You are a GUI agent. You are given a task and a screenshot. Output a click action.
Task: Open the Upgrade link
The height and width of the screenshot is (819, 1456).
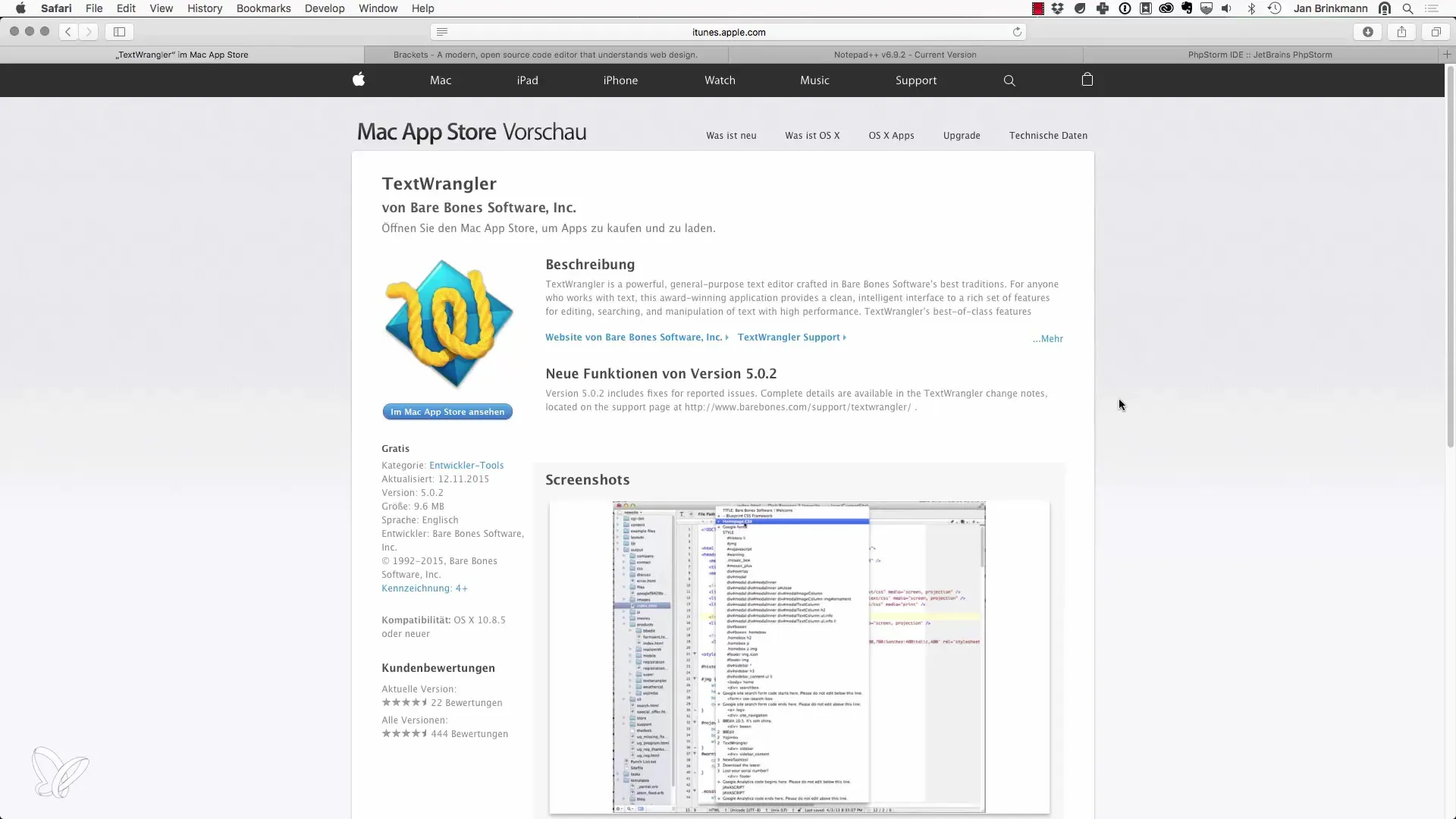pos(962,136)
